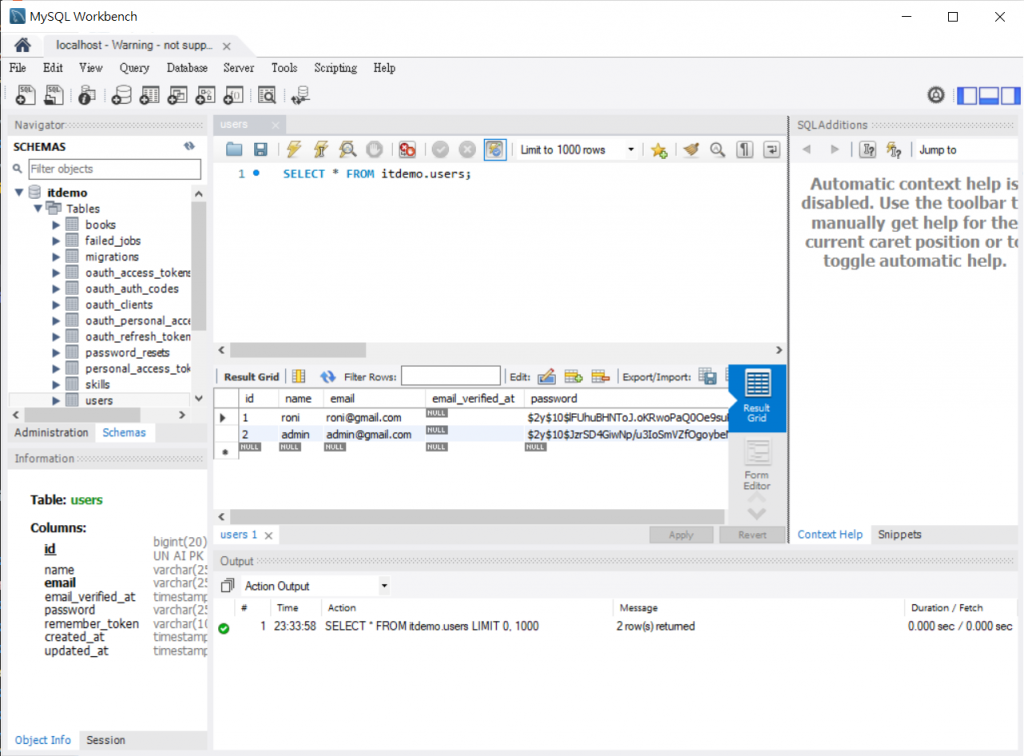This screenshot has height=756, width=1024.
Task: Beautify the SQL script broom icon
Action: 691,150
